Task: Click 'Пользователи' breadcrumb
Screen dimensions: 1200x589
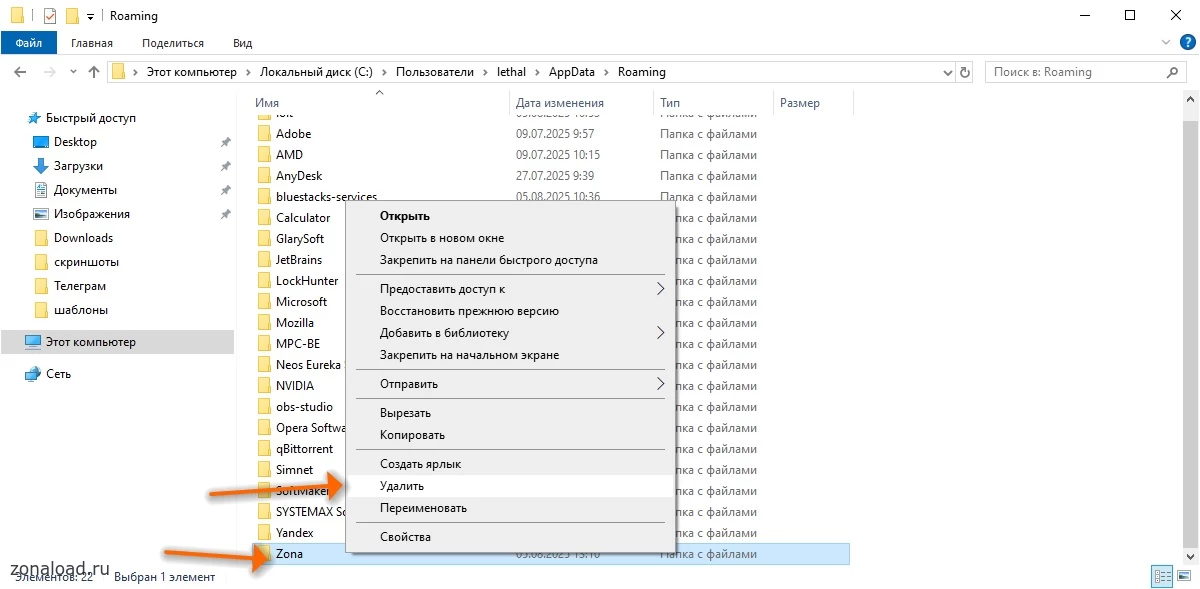Action: (x=435, y=72)
